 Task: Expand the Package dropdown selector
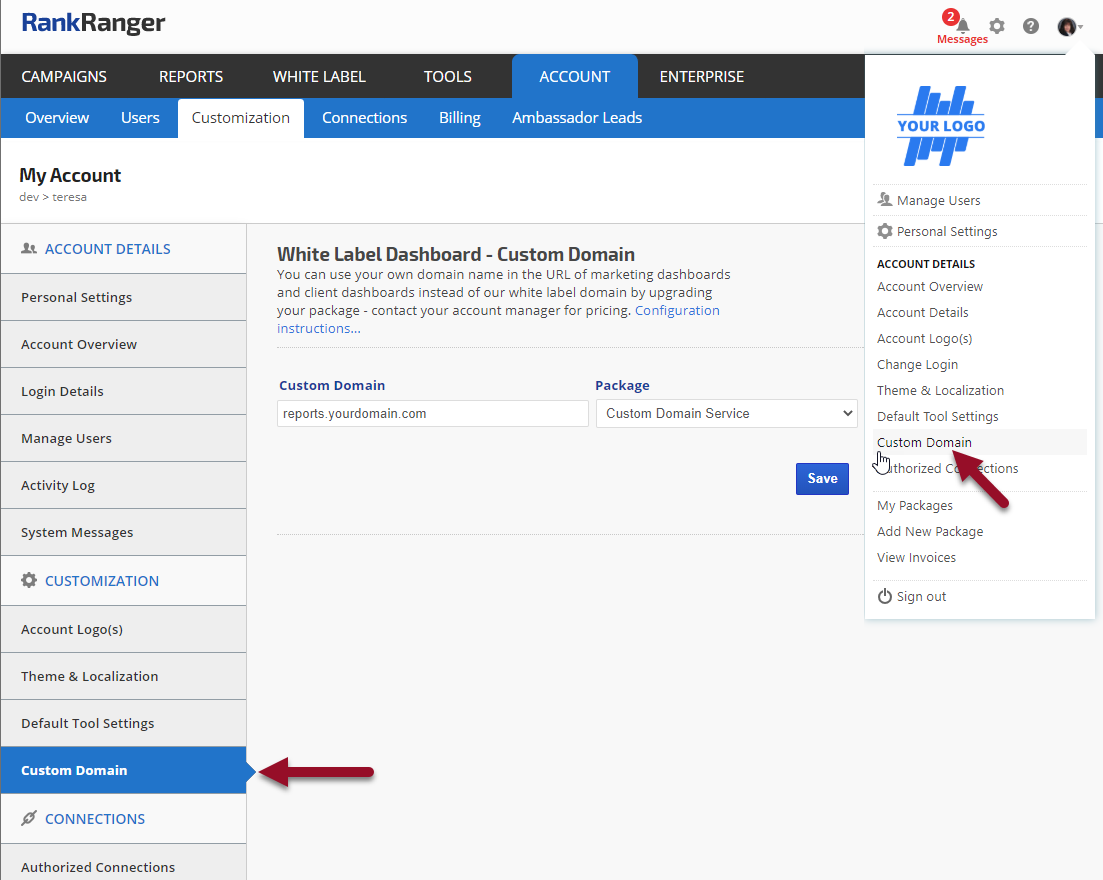727,413
